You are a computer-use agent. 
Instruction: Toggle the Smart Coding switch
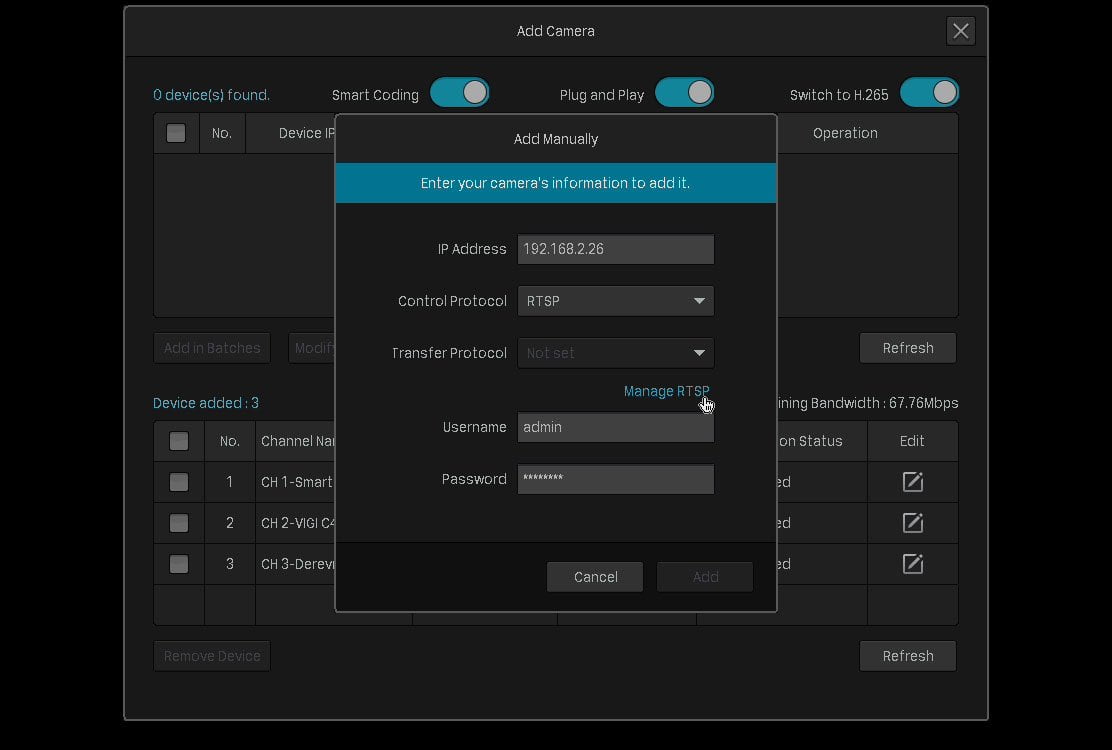(x=460, y=93)
